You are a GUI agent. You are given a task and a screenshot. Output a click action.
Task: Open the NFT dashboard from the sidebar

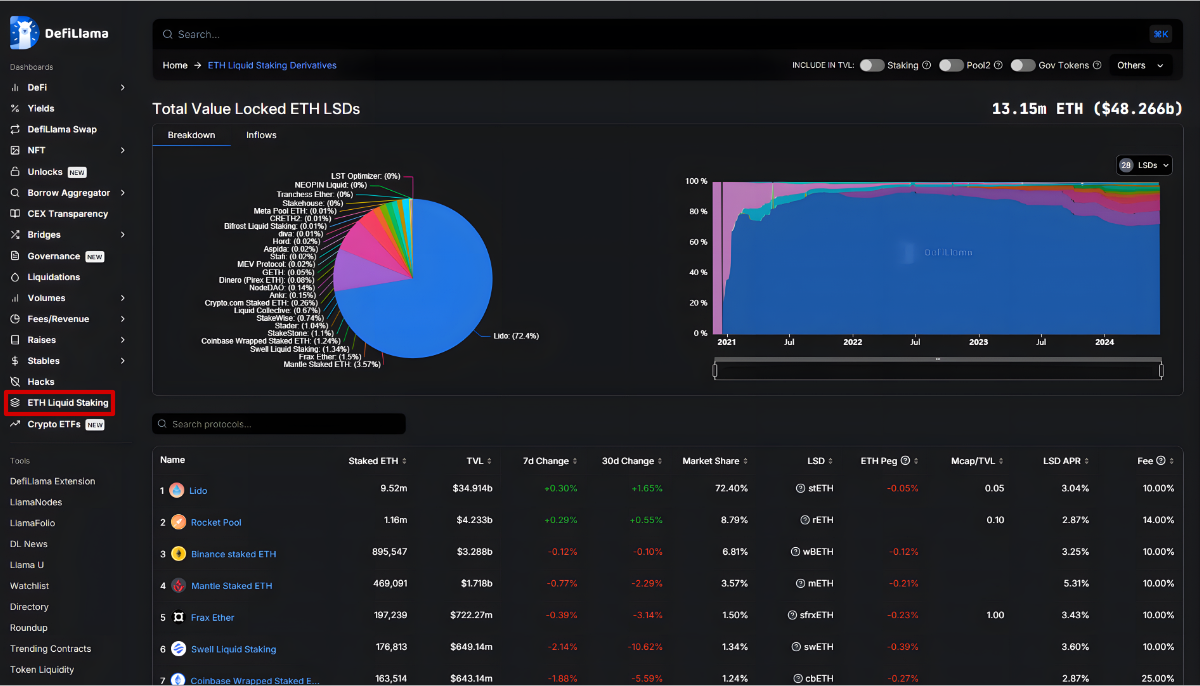click(x=13, y=150)
